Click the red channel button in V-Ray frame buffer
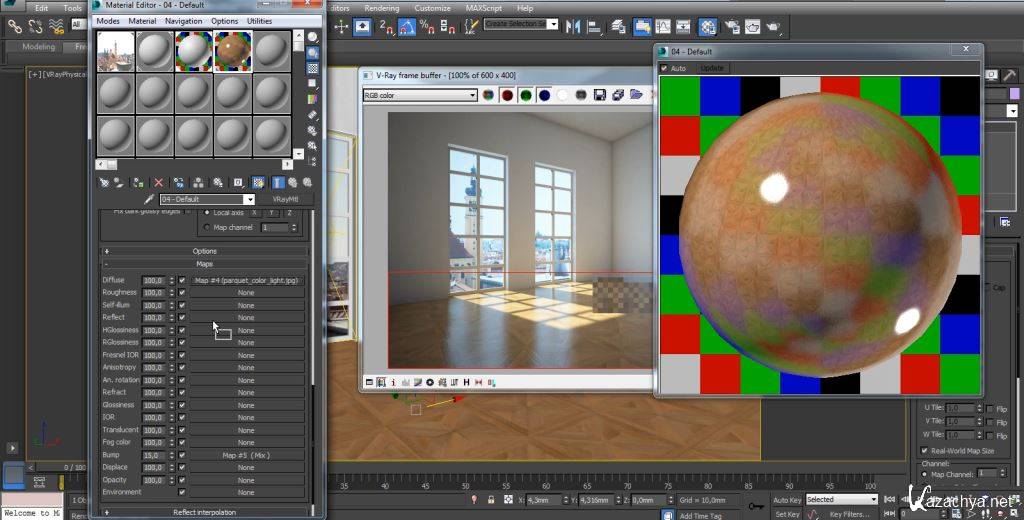 (x=507, y=95)
